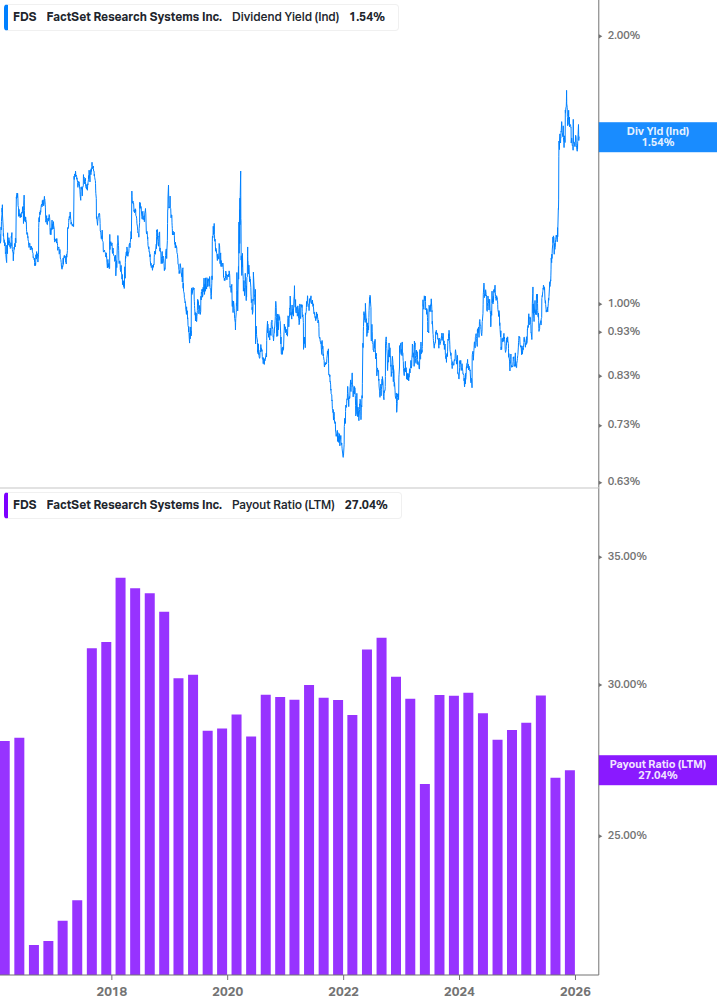Click the 27.04% value in payout legend
The height and width of the screenshot is (1005, 717).
pyautogui.click(x=366, y=505)
